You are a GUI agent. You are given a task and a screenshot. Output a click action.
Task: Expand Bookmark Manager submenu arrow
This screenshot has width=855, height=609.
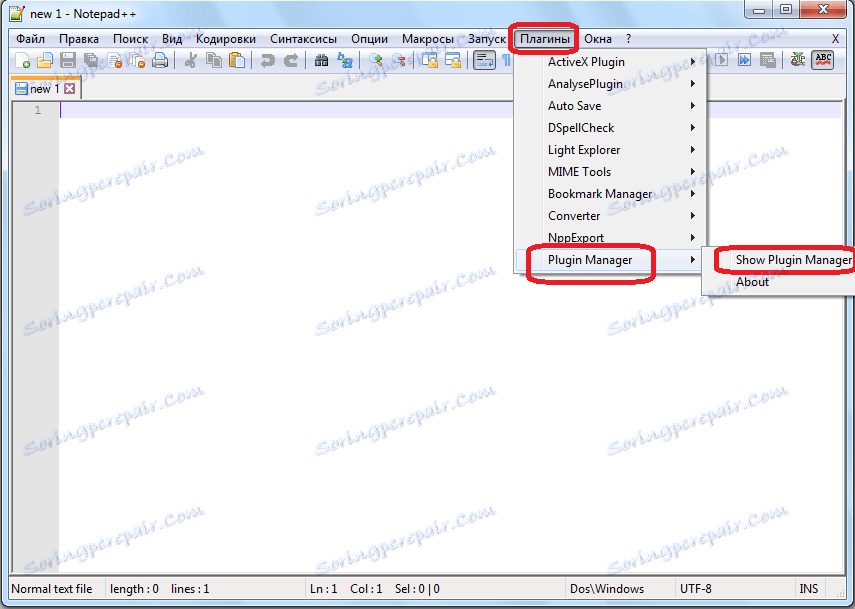[693, 194]
